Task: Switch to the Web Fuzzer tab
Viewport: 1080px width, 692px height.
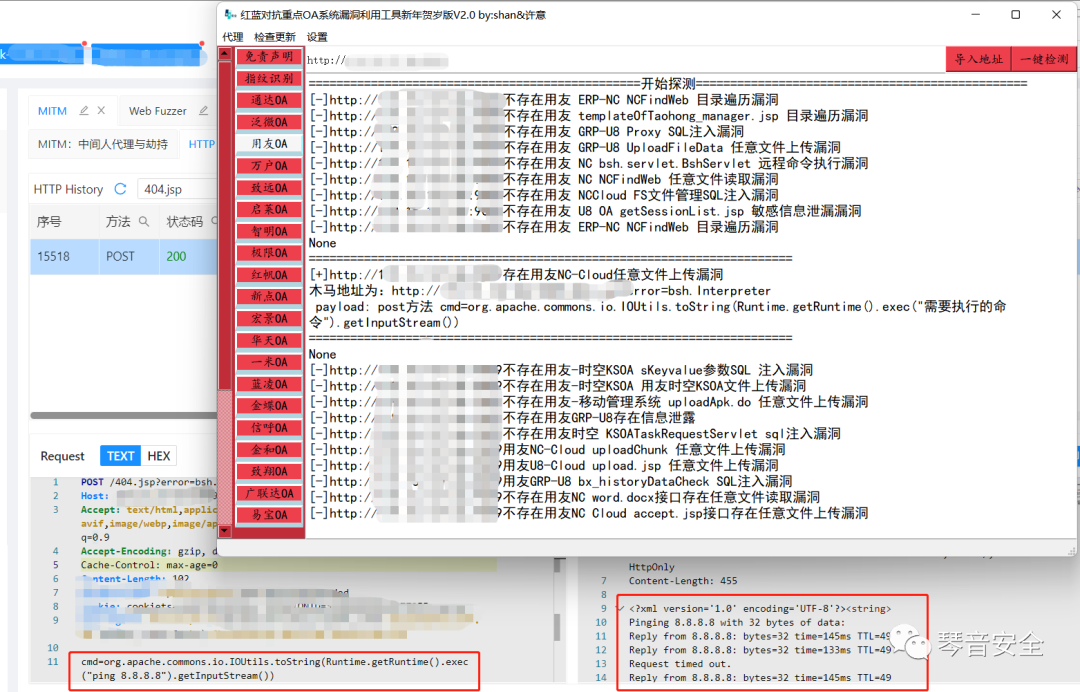Action: [x=158, y=111]
